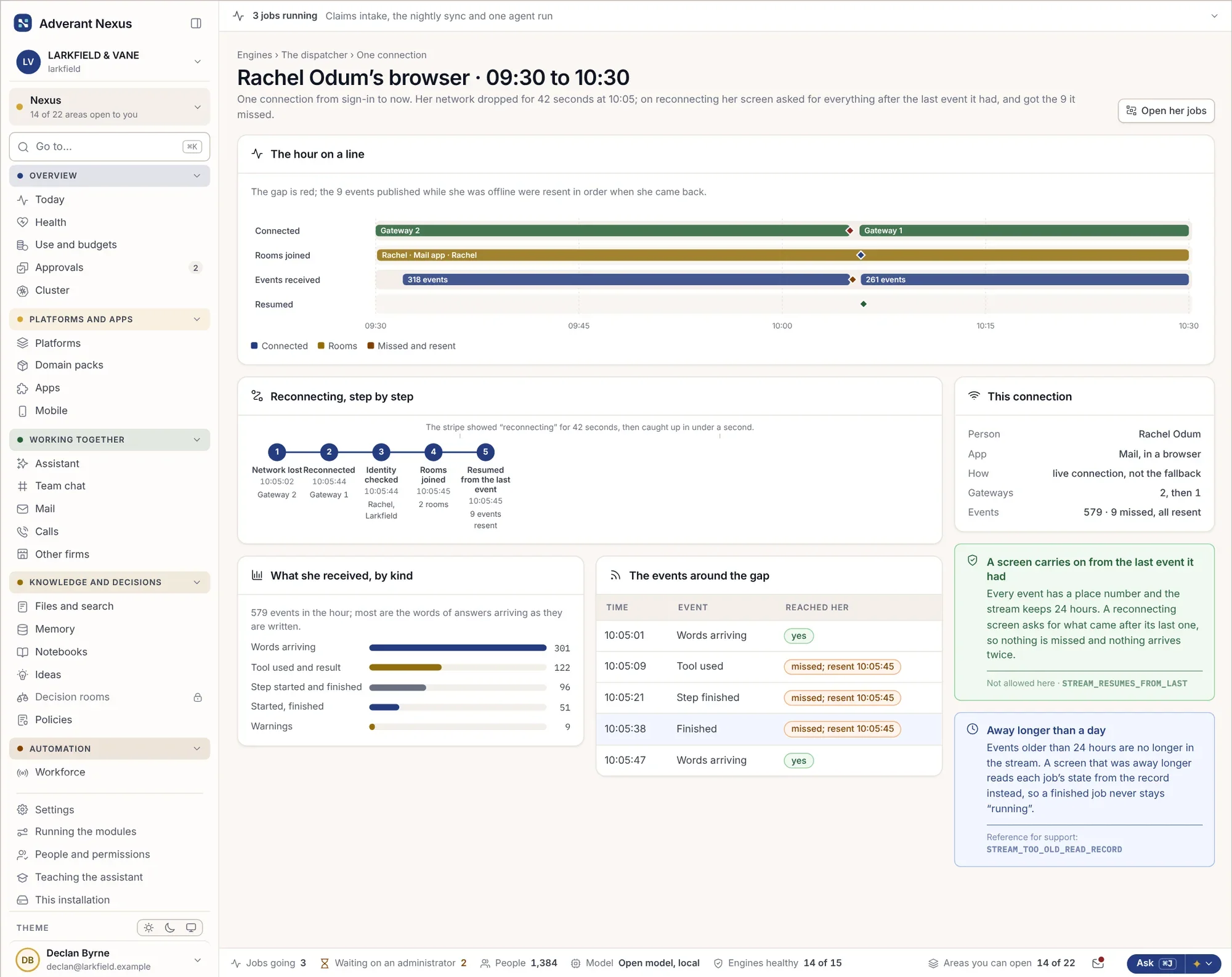Switch to dark theme moon toggle
Screen dimensions: 1232x977
pyautogui.click(x=170, y=928)
